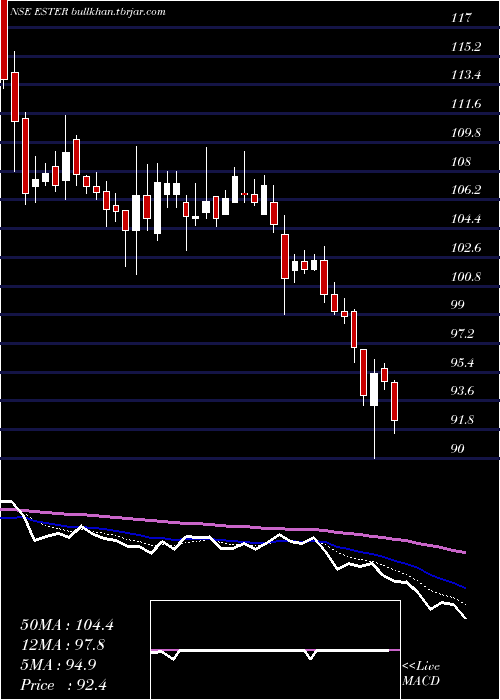
Task: Click the 117 price axis label
Action: 462,19
